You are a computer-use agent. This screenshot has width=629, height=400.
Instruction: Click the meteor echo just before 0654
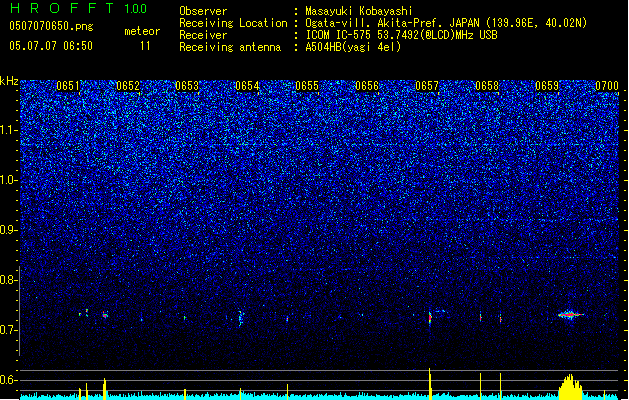pos(241,318)
